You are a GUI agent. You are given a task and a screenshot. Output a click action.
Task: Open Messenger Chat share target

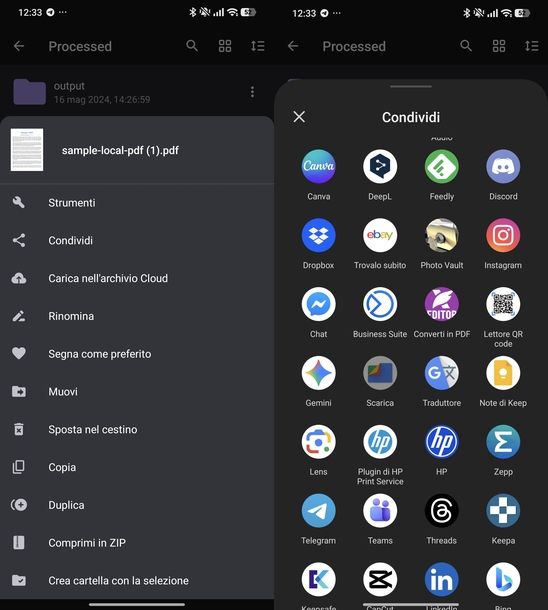click(319, 304)
